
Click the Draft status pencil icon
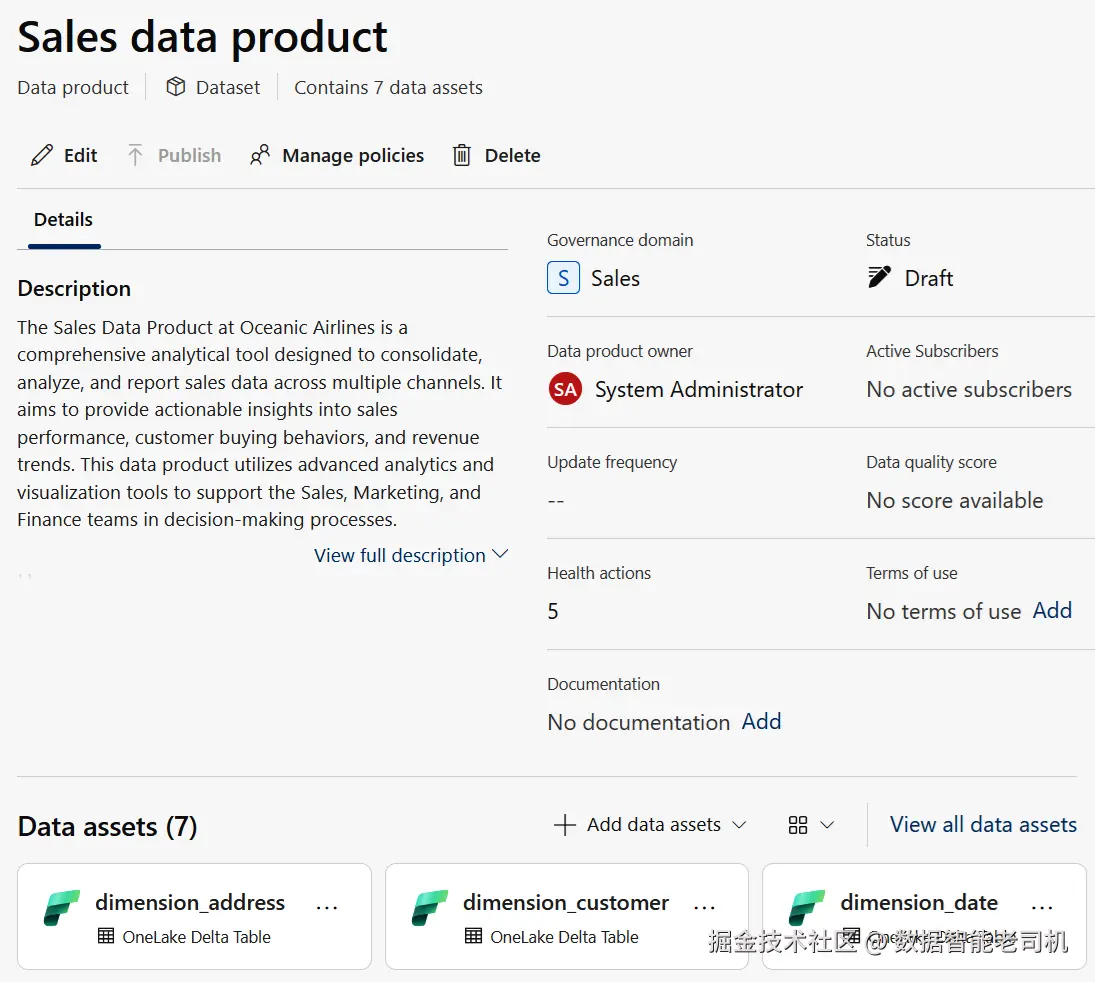879,277
